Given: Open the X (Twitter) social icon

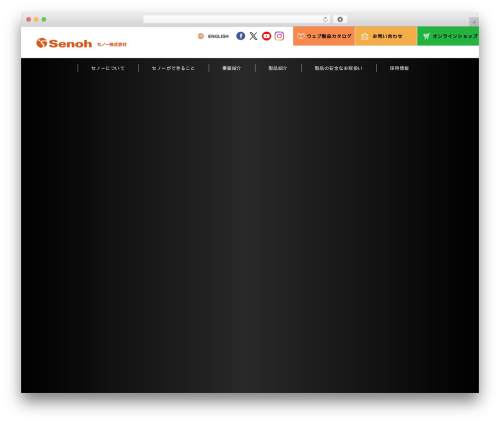Looking at the screenshot, I should tap(253, 36).
